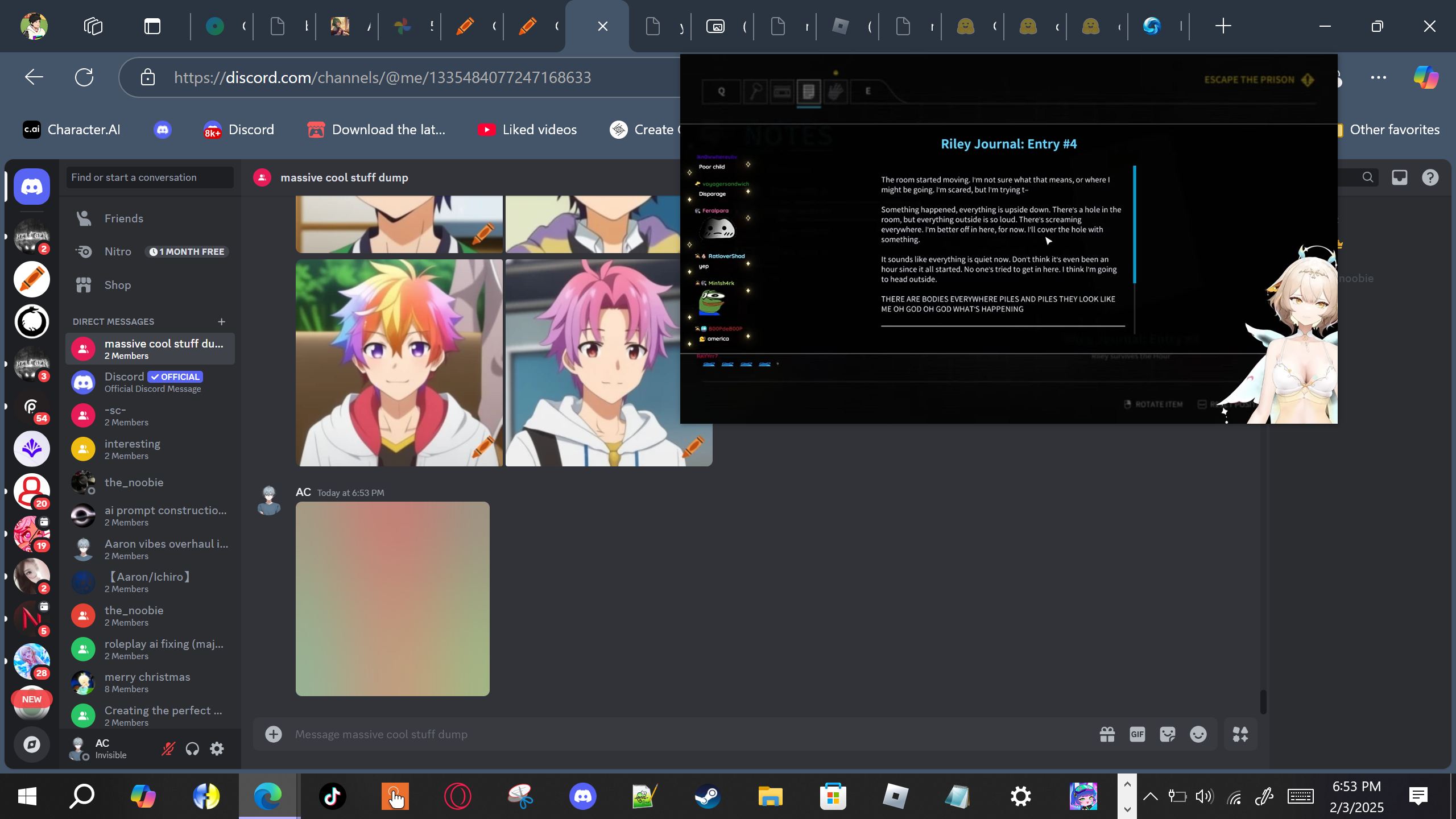Image resolution: width=1456 pixels, height=819 pixels.
Task: Open the Apps launcher in message bar
Action: (1240, 734)
